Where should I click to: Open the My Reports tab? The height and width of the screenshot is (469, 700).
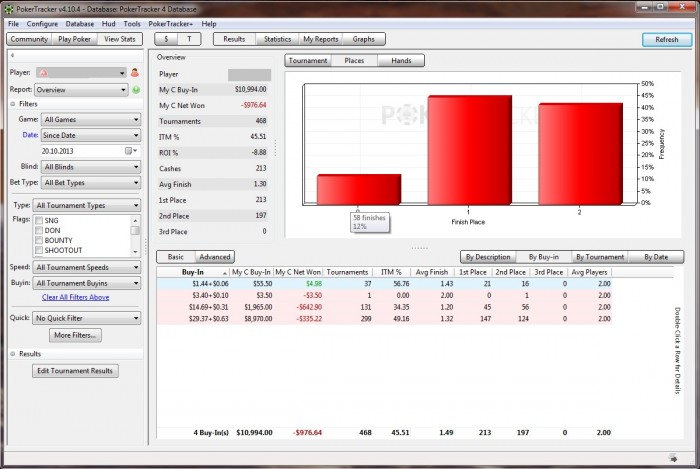tap(321, 39)
